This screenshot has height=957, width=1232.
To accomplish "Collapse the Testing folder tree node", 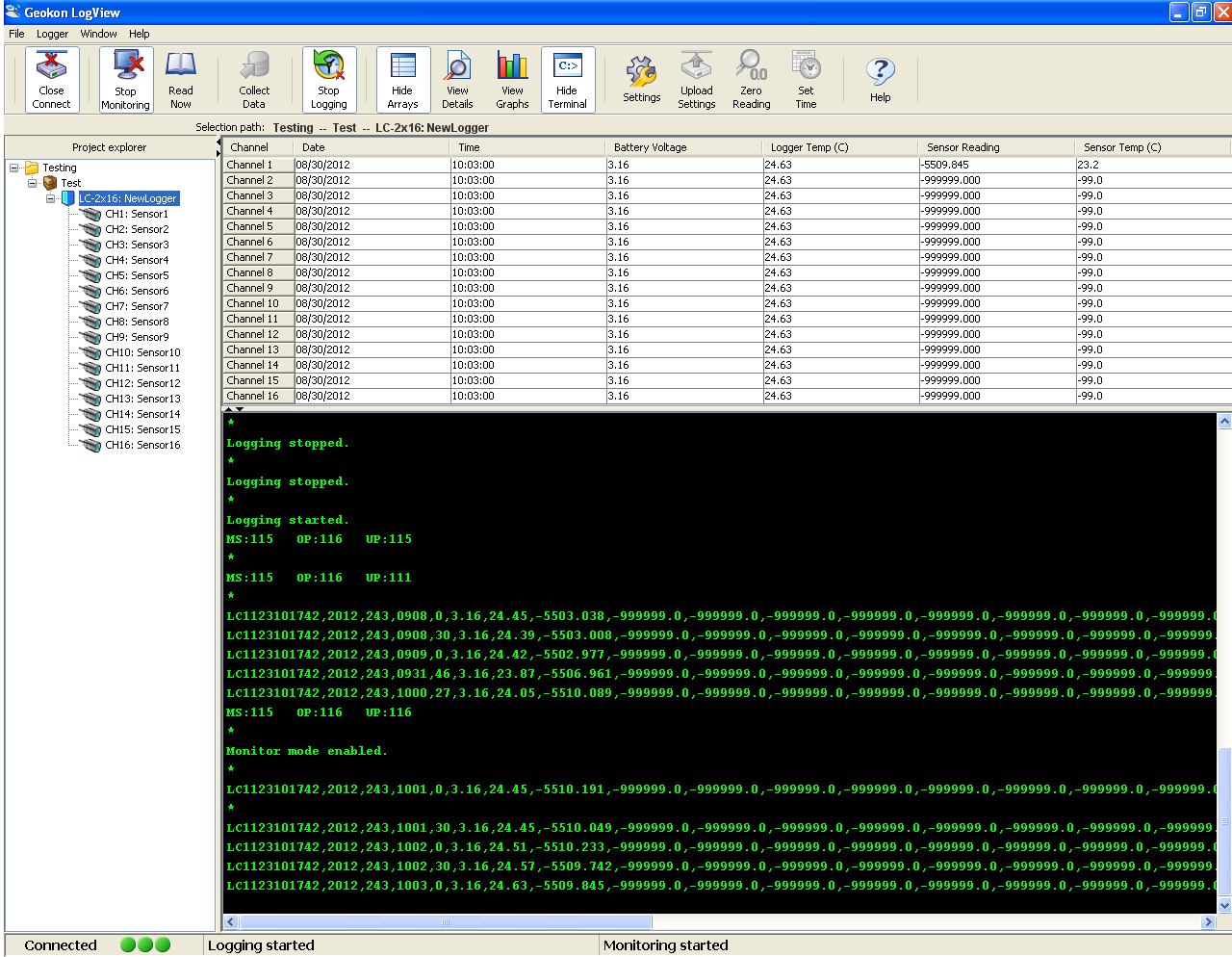I will point(14,168).
